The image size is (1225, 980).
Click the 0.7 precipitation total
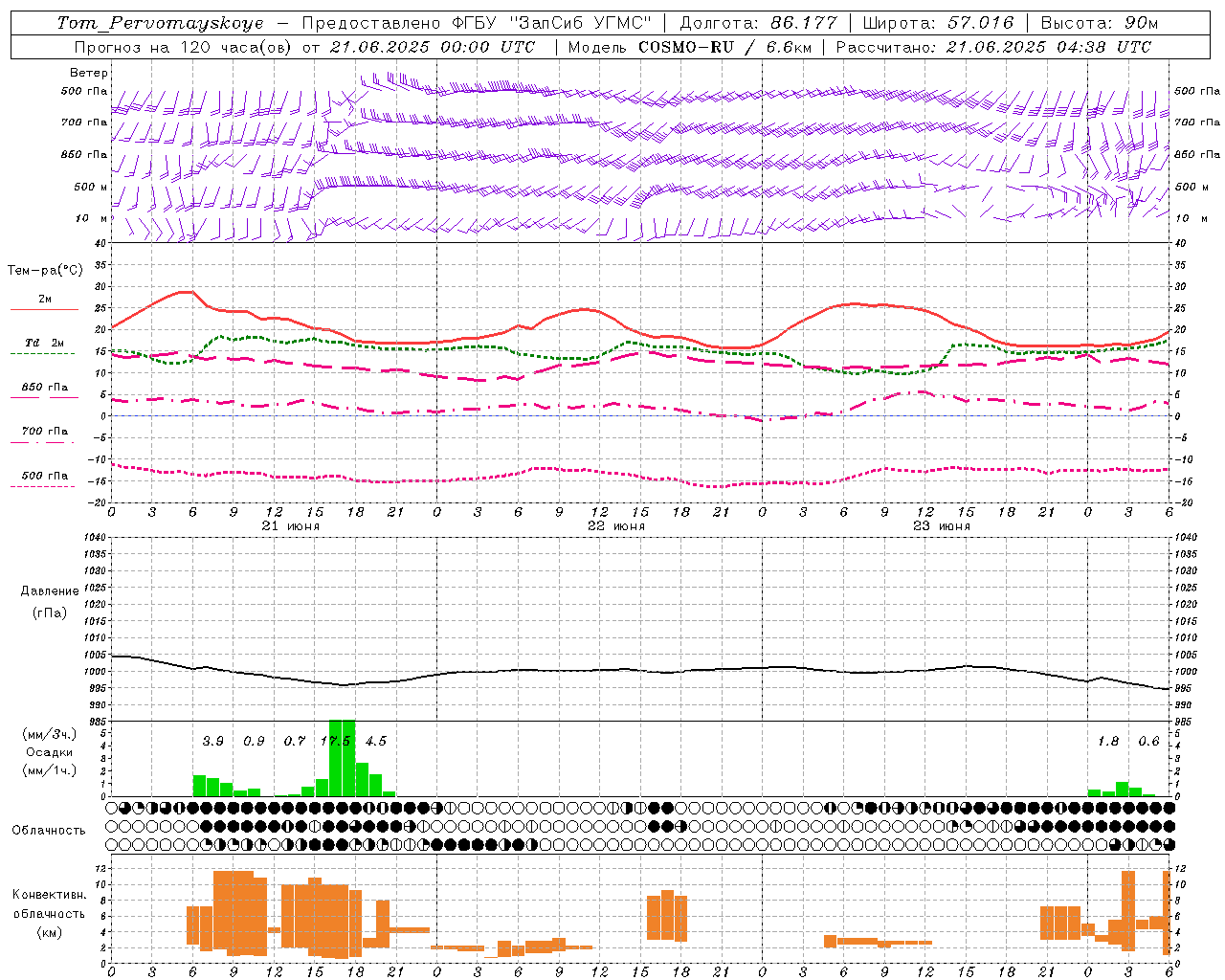pyautogui.click(x=294, y=741)
